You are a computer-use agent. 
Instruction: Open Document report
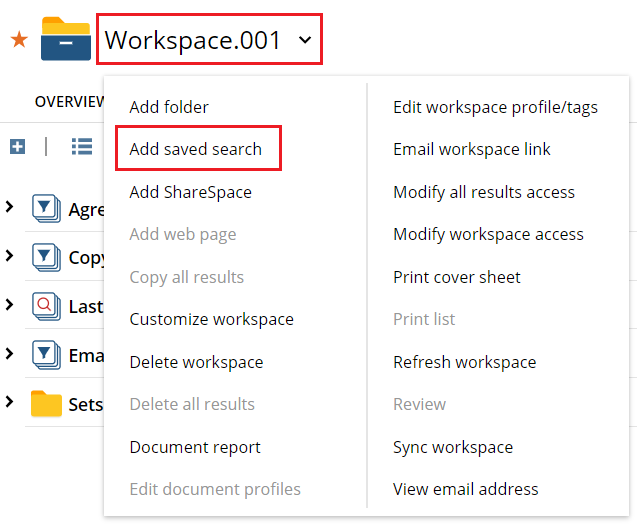click(x=195, y=447)
